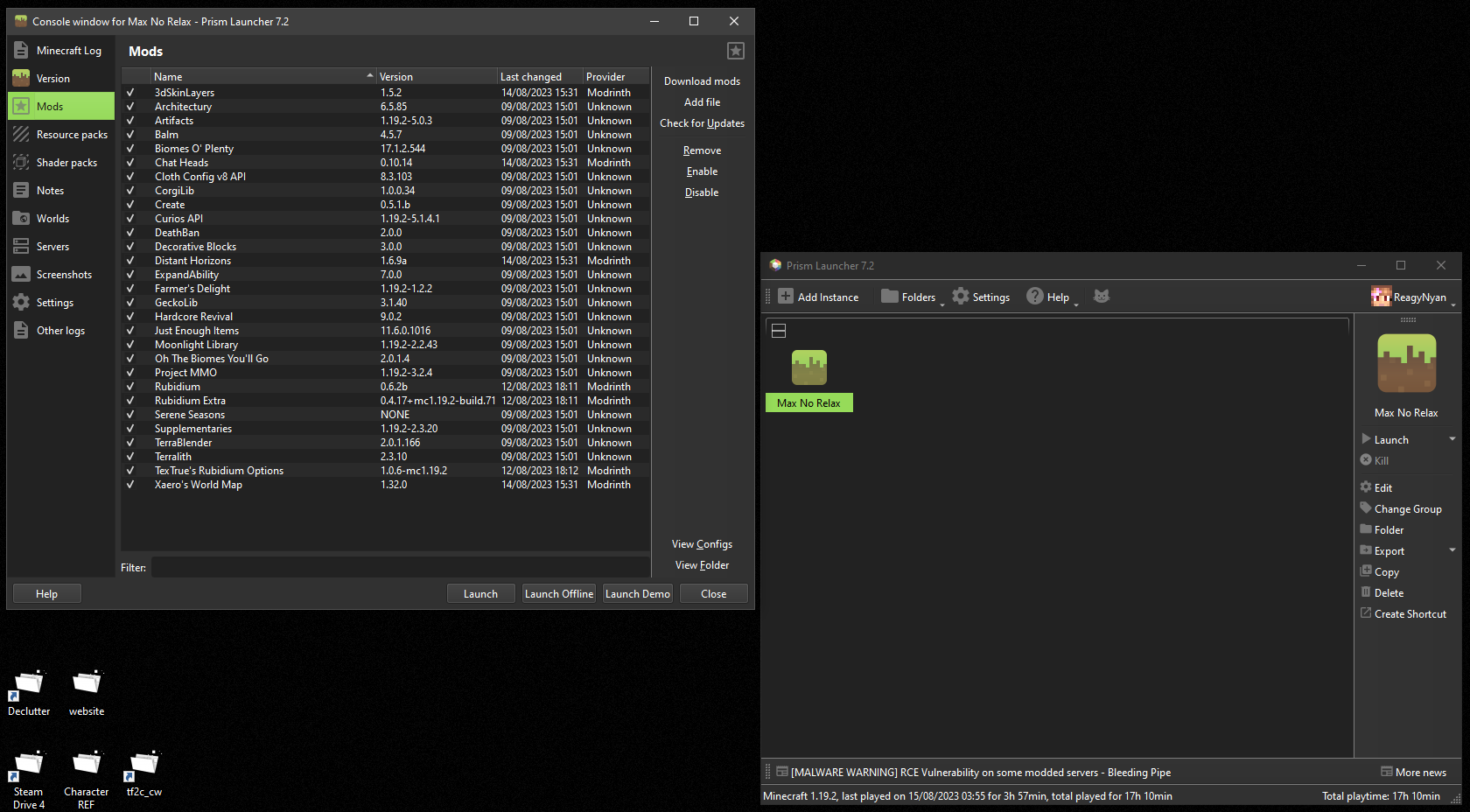Open the ReagyNyan account dropdown arrow

(x=1453, y=304)
